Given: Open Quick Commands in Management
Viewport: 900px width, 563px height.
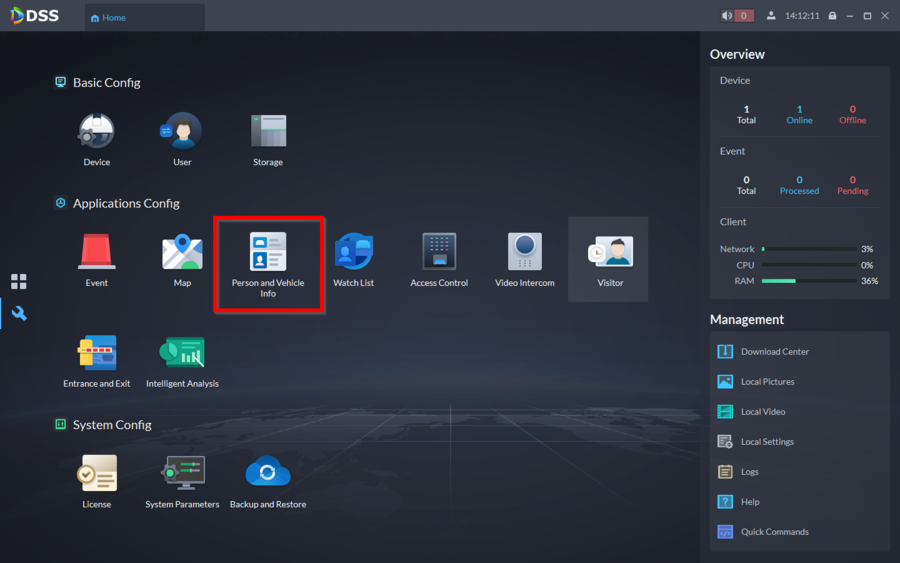Looking at the screenshot, I should click(x=763, y=531).
